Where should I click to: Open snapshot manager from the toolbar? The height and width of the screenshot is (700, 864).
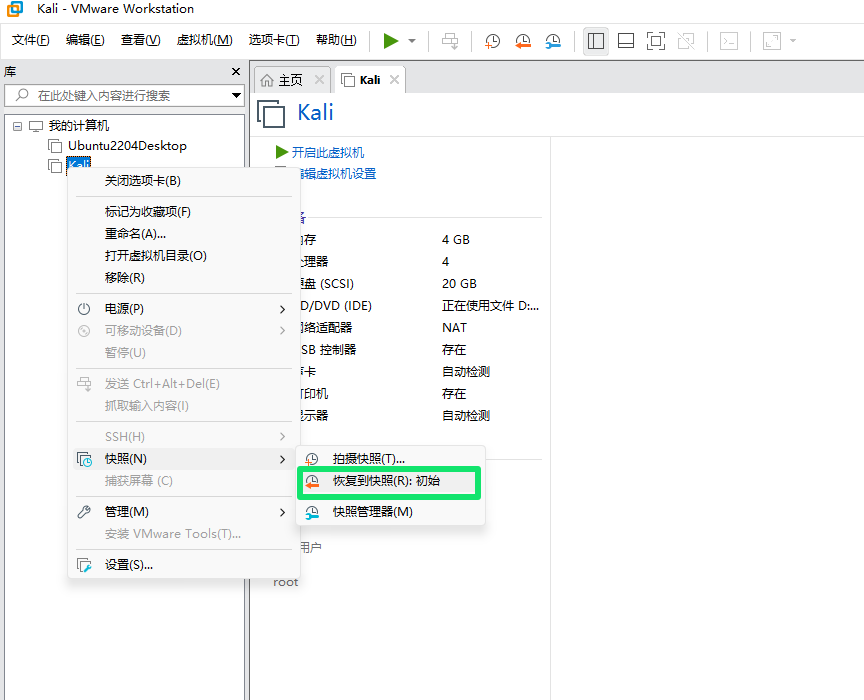click(x=553, y=41)
